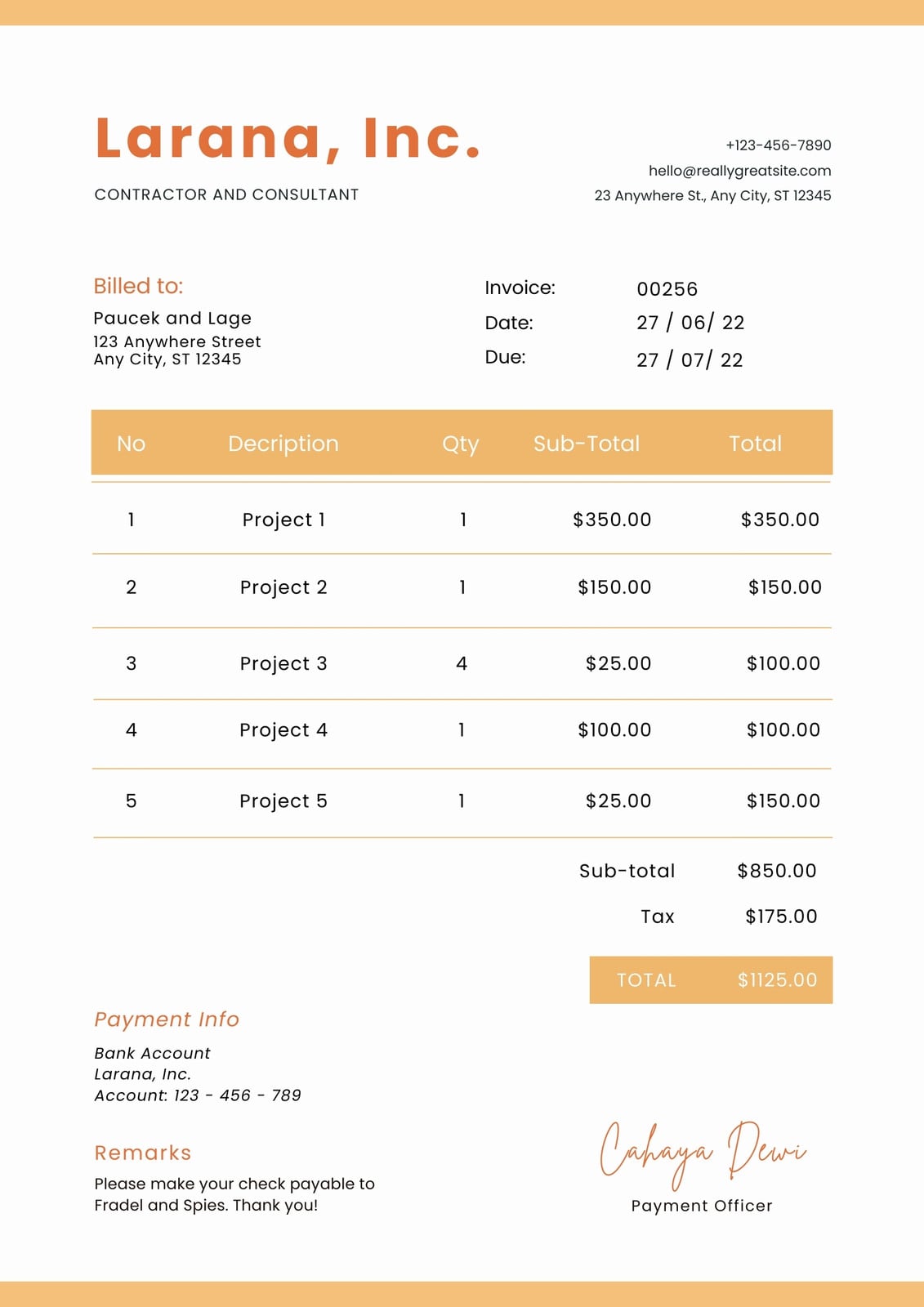
Task: Click the Project 5 total $150.00
Action: [783, 801]
